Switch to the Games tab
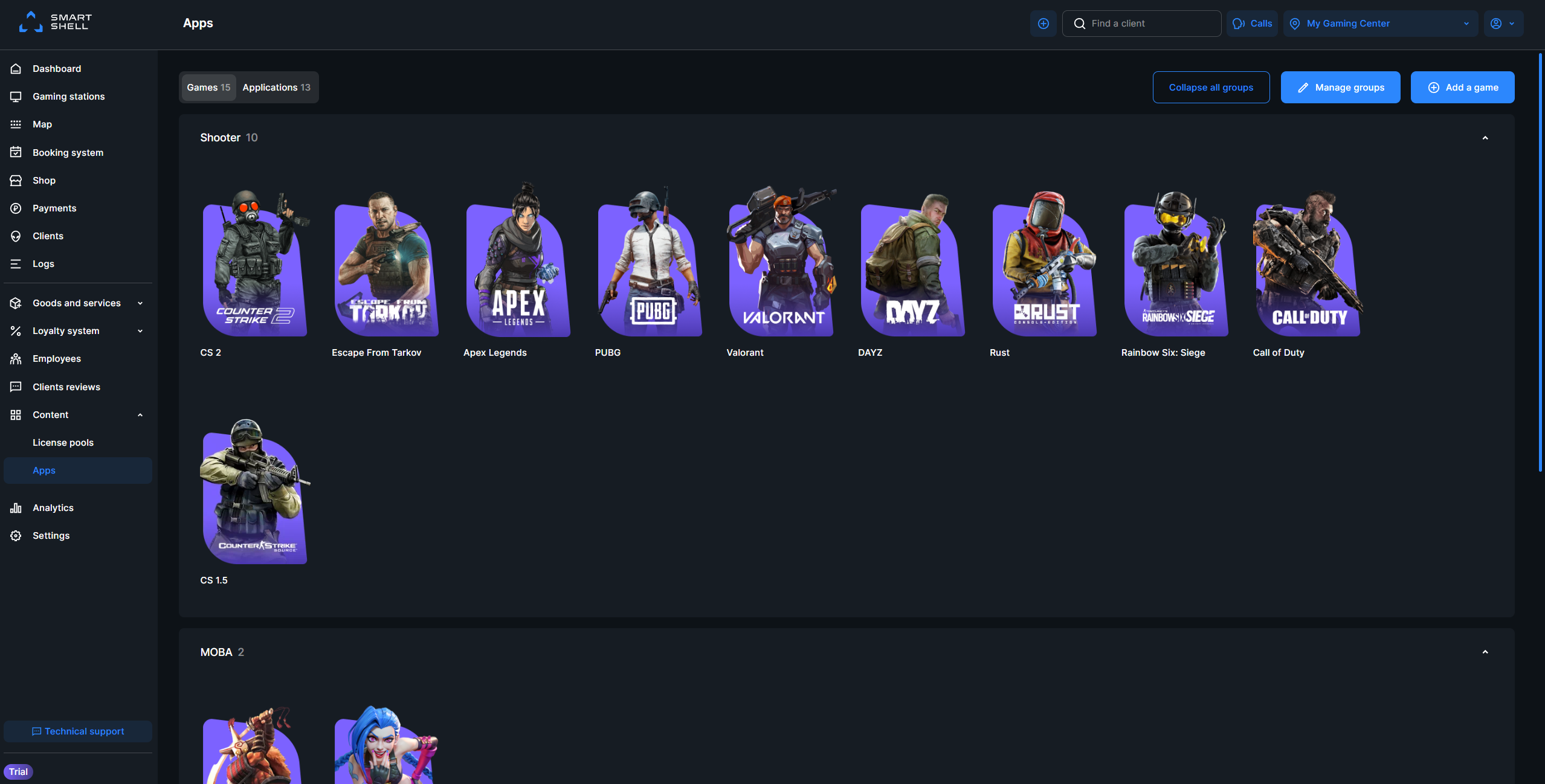The height and width of the screenshot is (784, 1545). [208, 88]
